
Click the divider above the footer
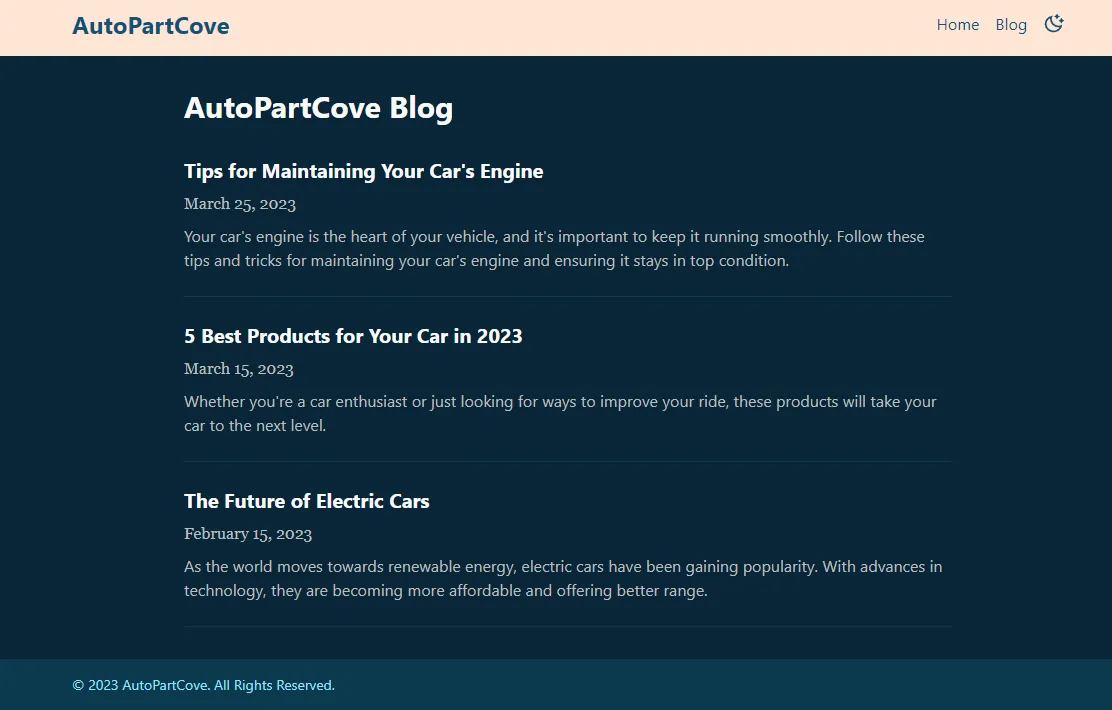[567, 627]
